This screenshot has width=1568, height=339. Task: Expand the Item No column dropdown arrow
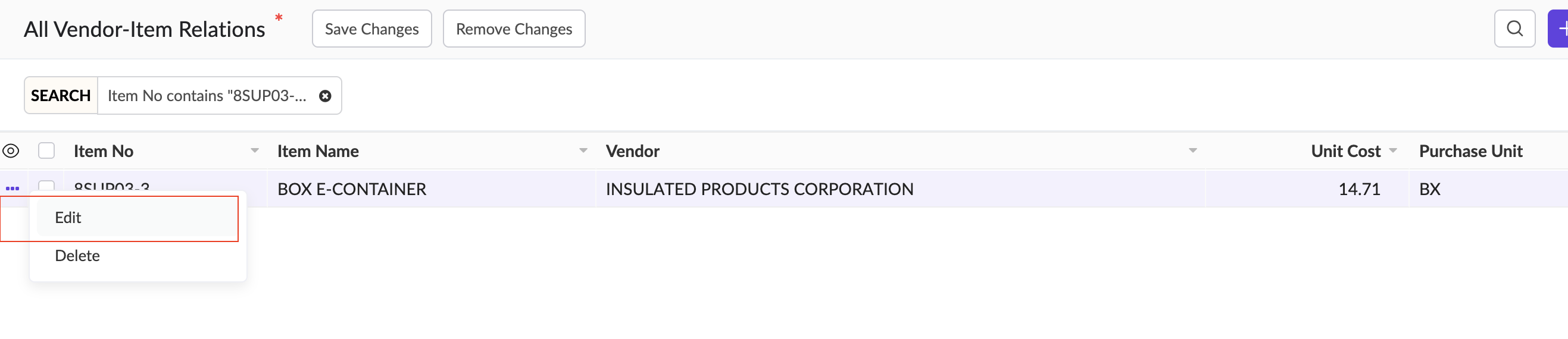point(254,150)
